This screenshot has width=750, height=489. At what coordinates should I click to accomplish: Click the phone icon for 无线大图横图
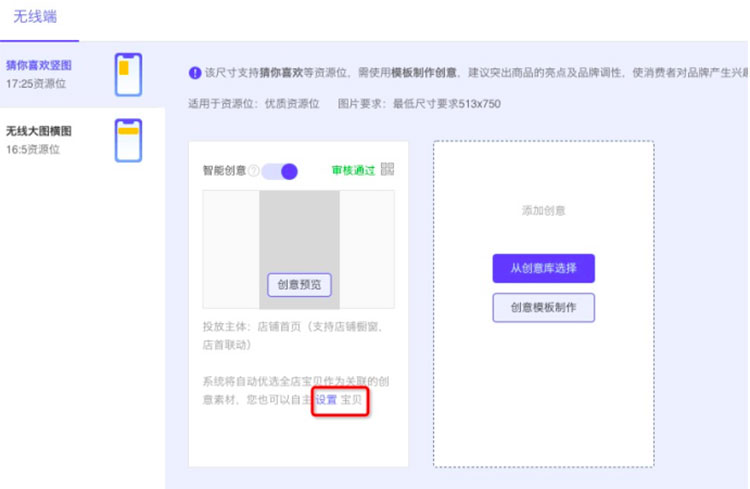[x=128, y=142]
